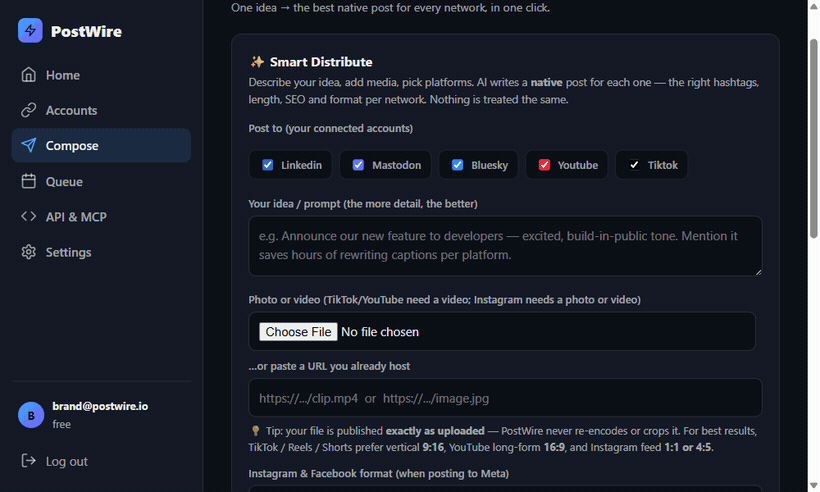The image size is (820, 492).
Task: Select the Compose menu item
Action: [x=101, y=145]
